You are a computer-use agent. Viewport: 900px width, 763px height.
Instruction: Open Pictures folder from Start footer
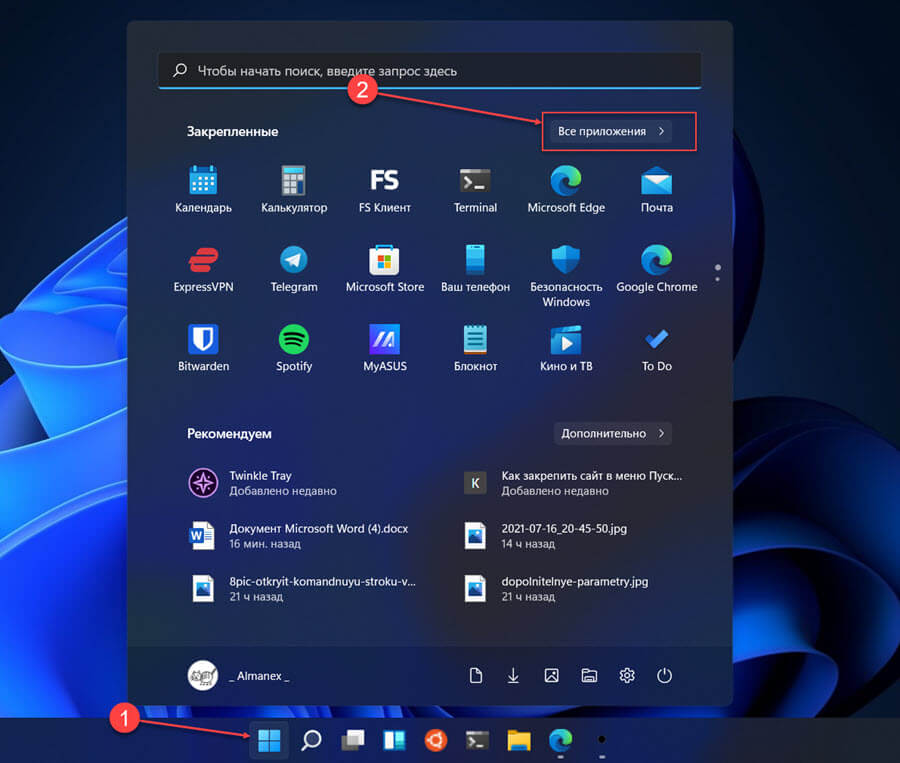coord(551,676)
